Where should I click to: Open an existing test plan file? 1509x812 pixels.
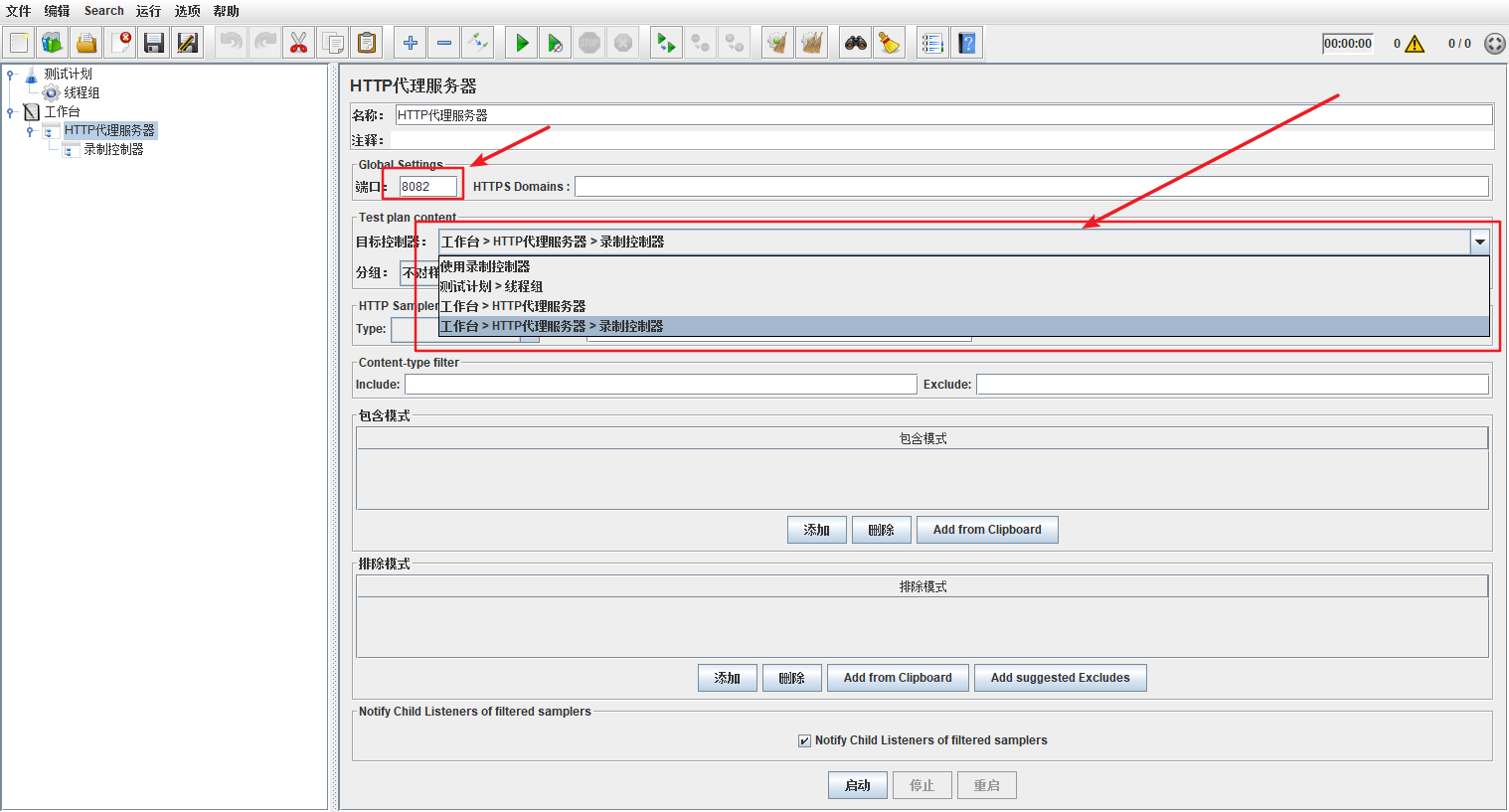pyautogui.click(x=87, y=42)
